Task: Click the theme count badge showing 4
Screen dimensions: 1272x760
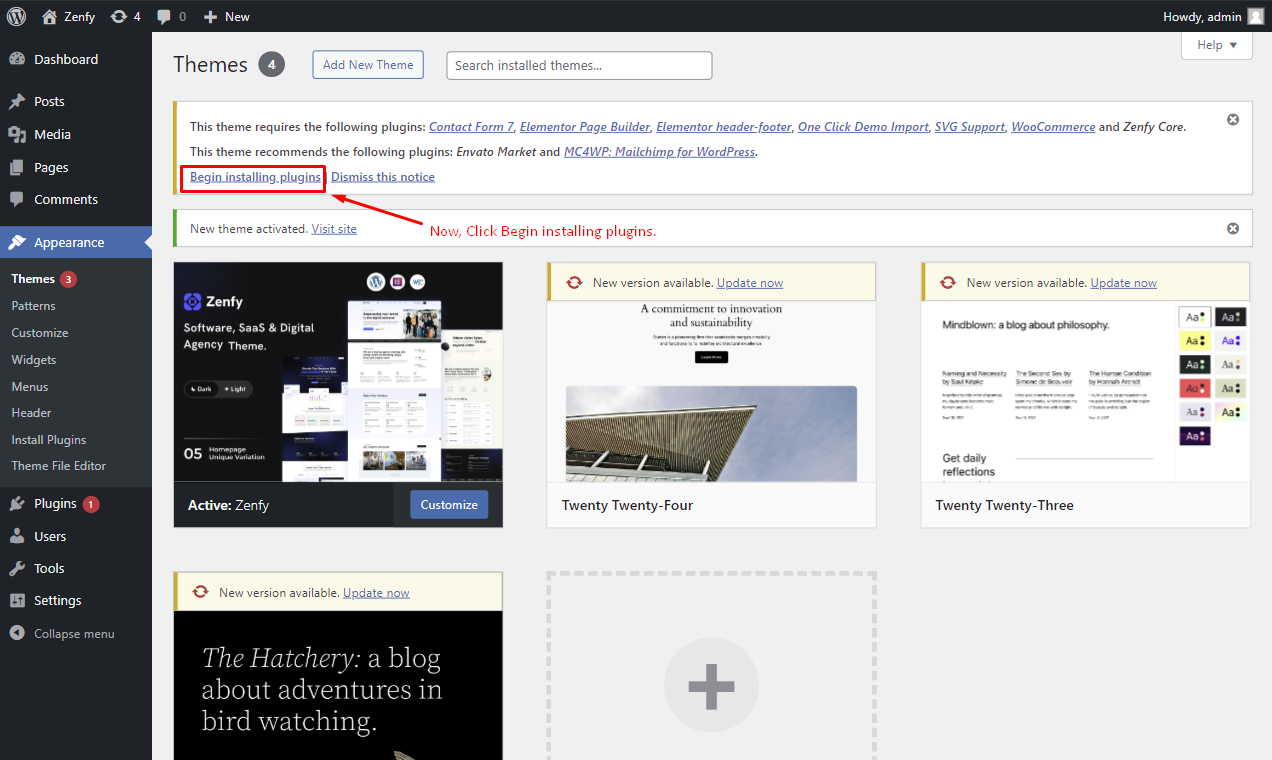Action: coord(271,65)
